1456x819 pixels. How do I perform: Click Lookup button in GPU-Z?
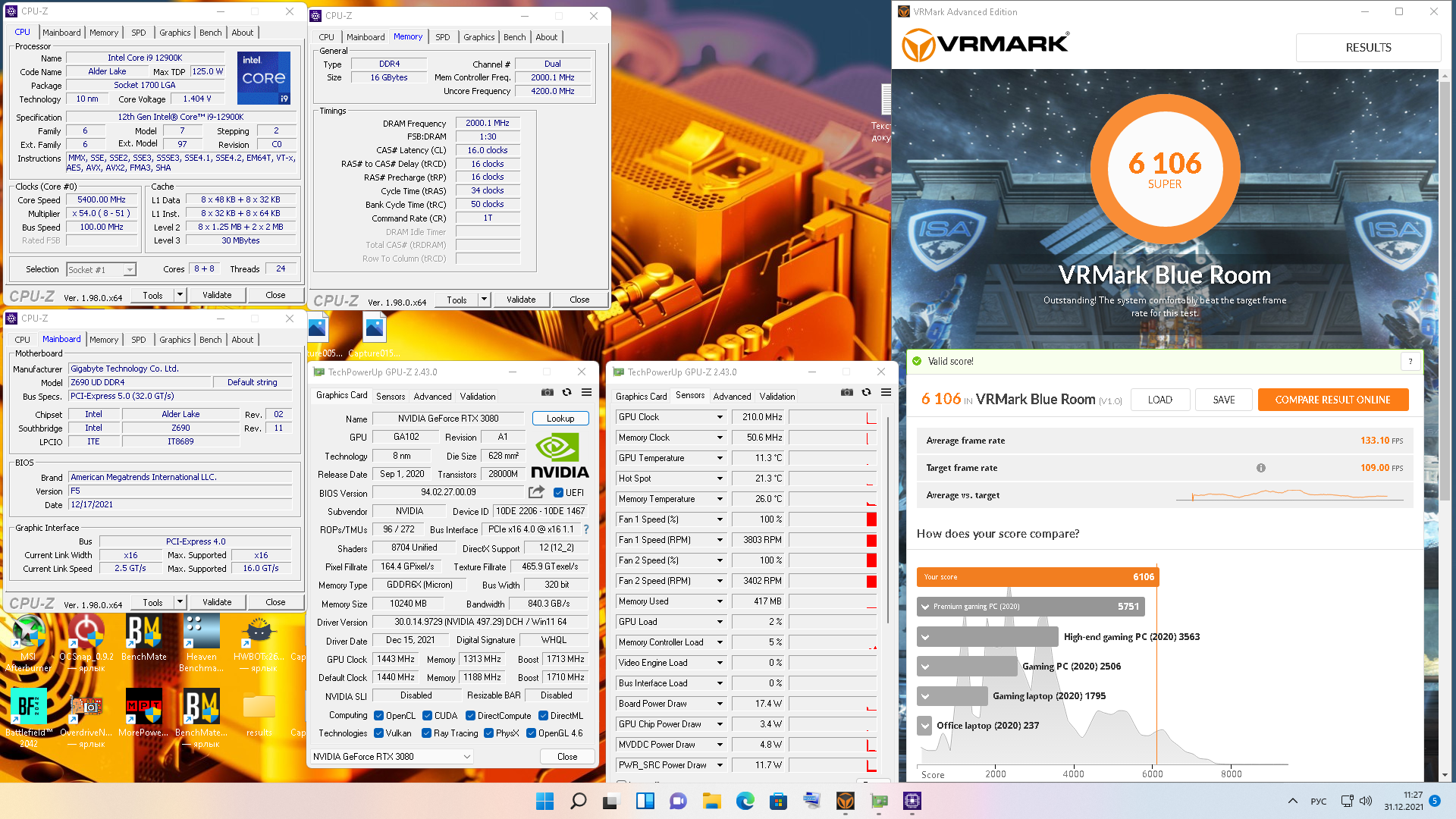click(560, 419)
